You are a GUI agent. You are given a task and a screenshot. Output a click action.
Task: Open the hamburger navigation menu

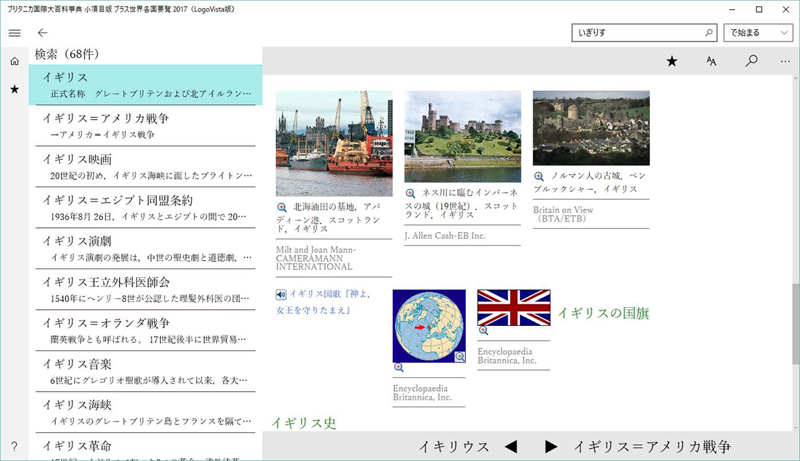(x=14, y=33)
